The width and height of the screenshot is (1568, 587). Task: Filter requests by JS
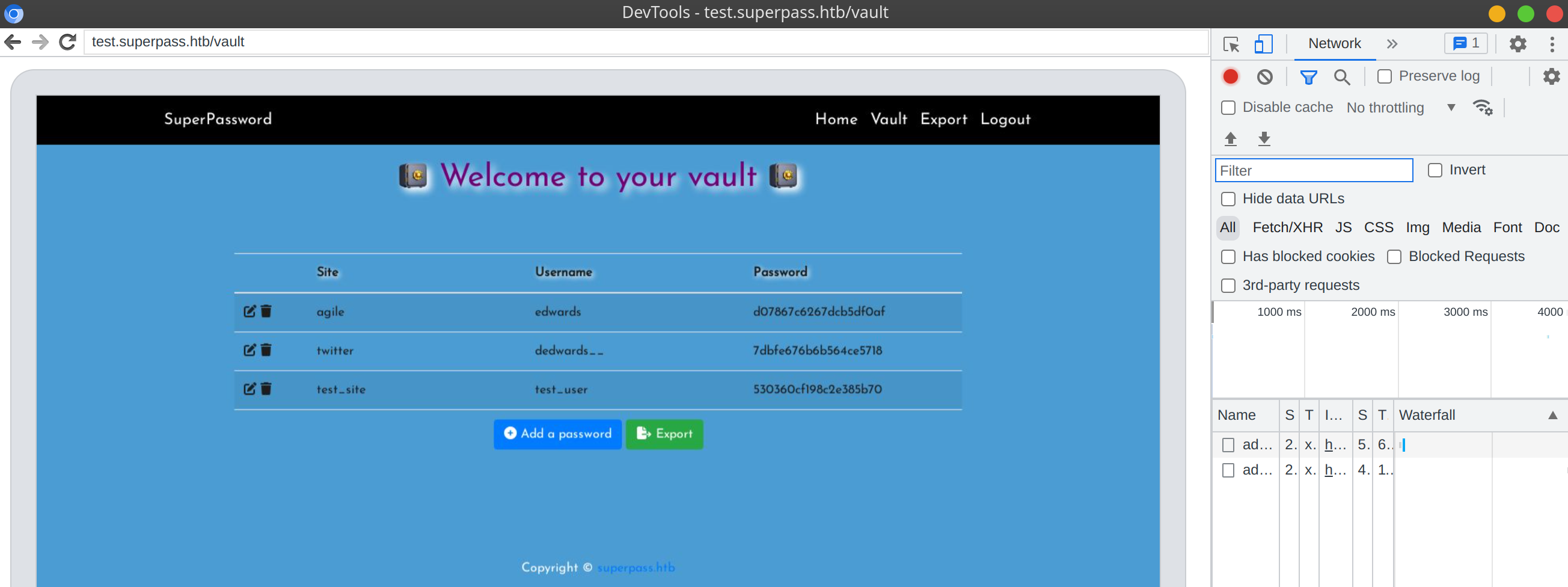1343,228
